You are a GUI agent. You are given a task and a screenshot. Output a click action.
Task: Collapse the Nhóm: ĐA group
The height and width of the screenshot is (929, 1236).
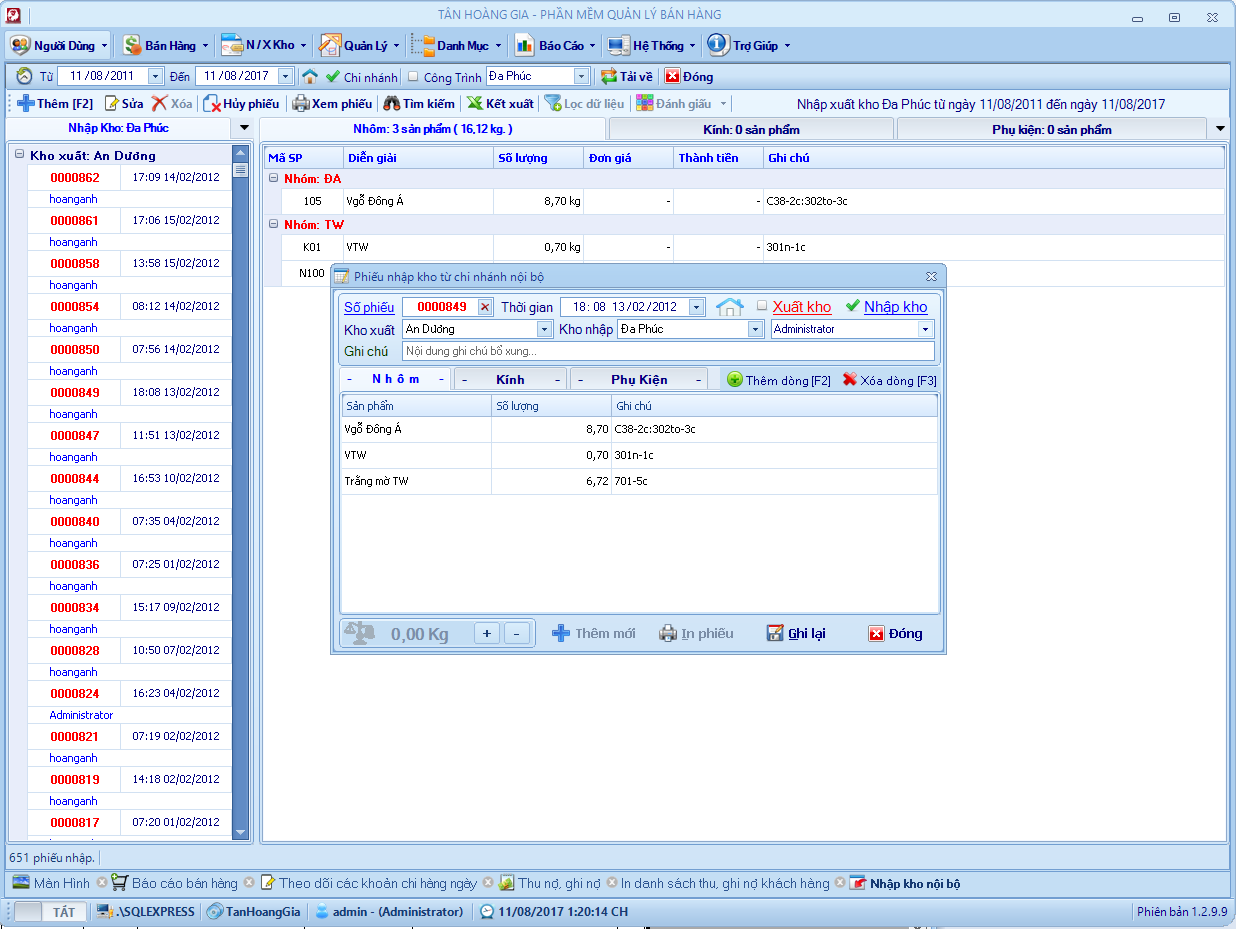pos(274,178)
